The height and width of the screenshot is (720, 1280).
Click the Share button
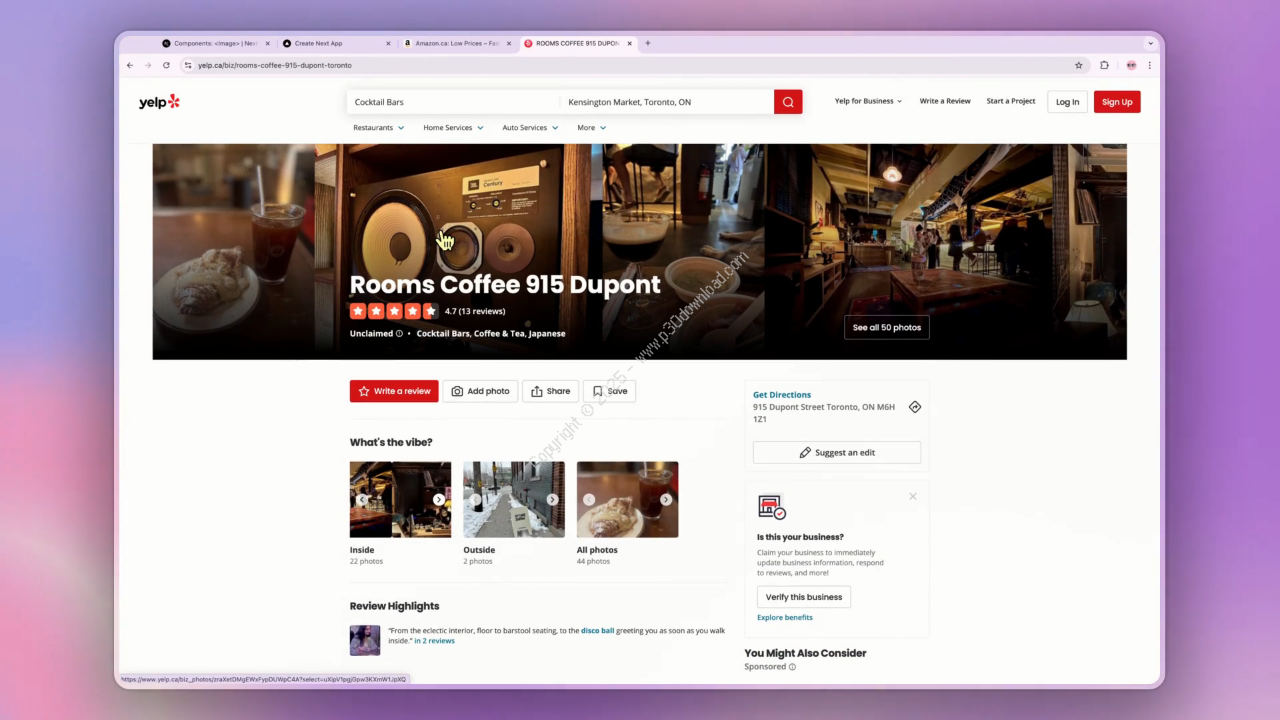550,391
